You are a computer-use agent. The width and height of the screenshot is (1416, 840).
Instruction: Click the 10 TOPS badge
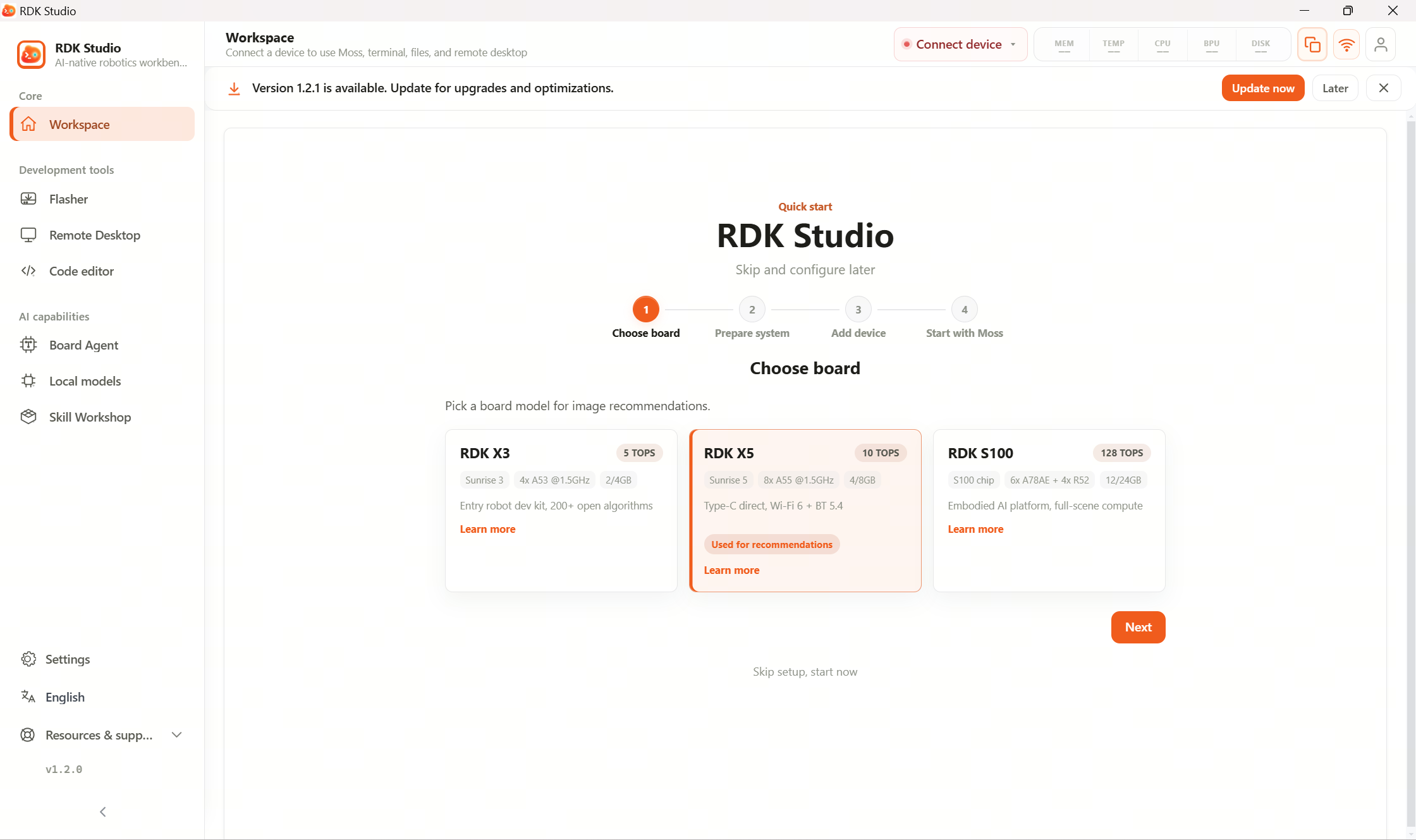click(x=881, y=453)
